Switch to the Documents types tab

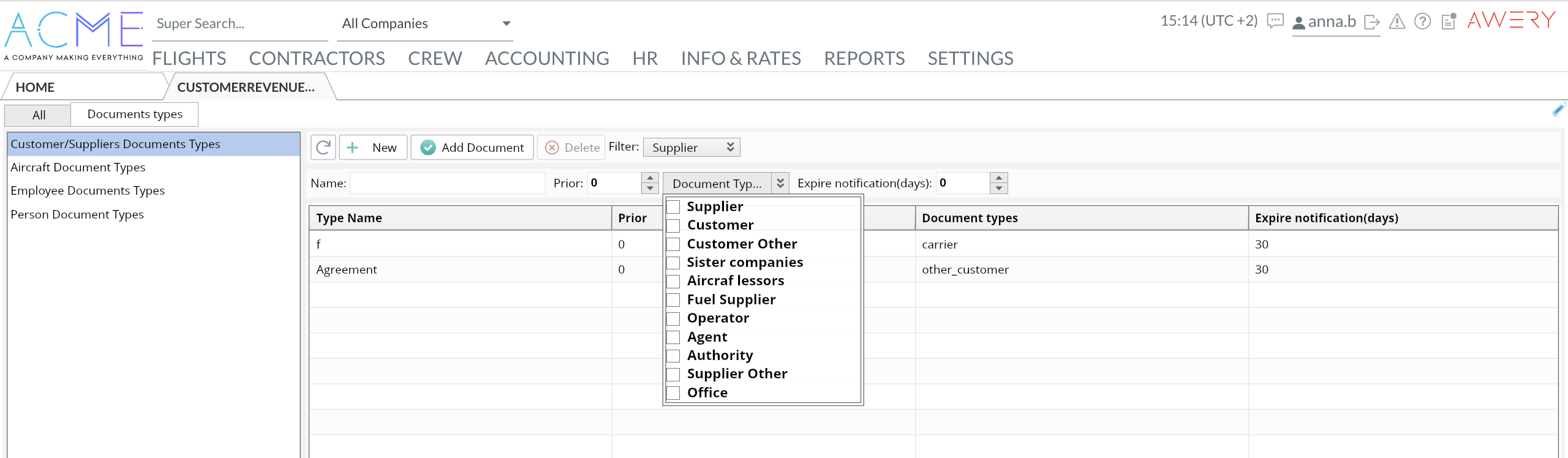coord(134,114)
